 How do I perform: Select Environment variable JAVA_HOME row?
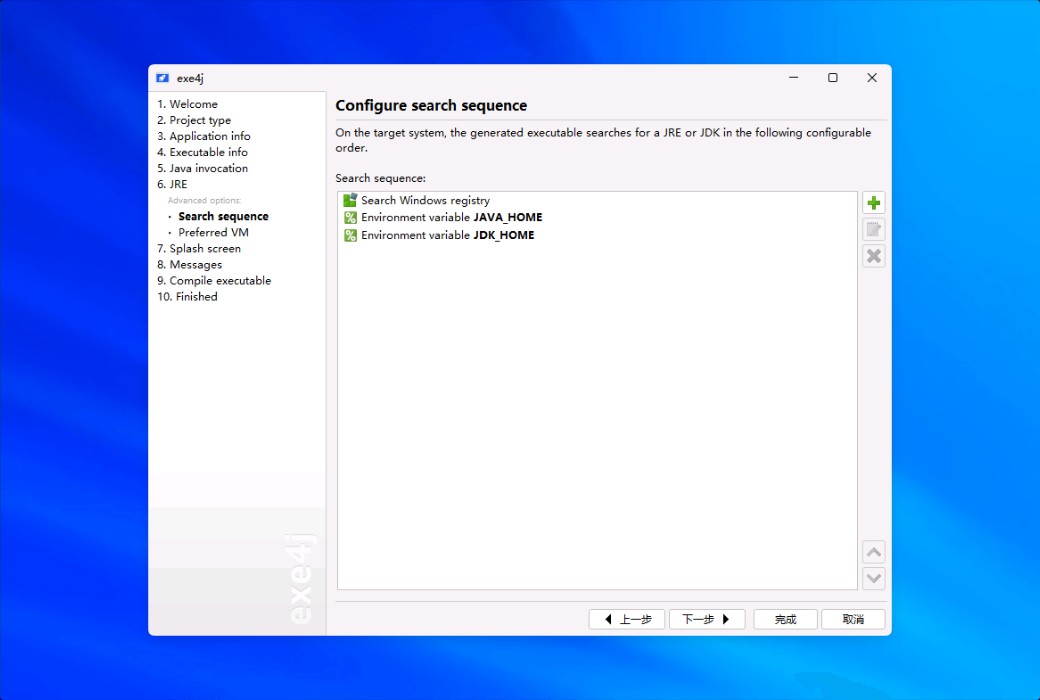click(x=597, y=218)
